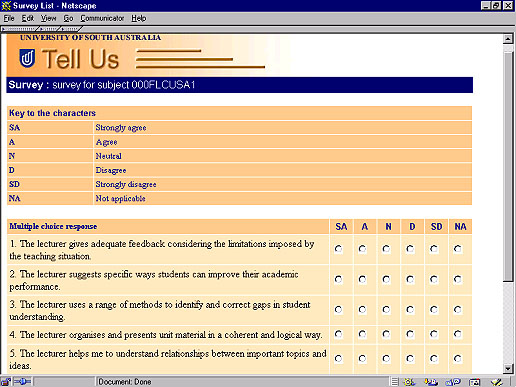Click the vertical scrollbar down arrow
This screenshot has width=516, height=387.
tap(508, 368)
